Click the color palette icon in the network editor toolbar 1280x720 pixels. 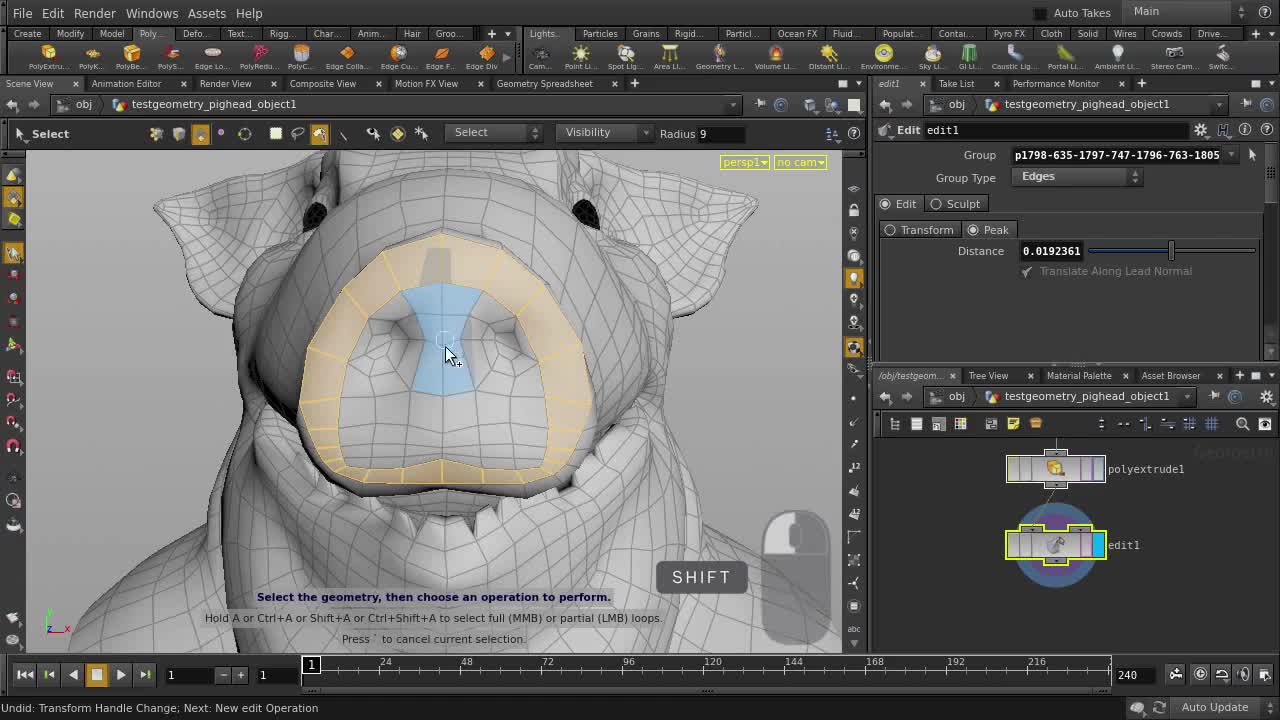pos(960,423)
